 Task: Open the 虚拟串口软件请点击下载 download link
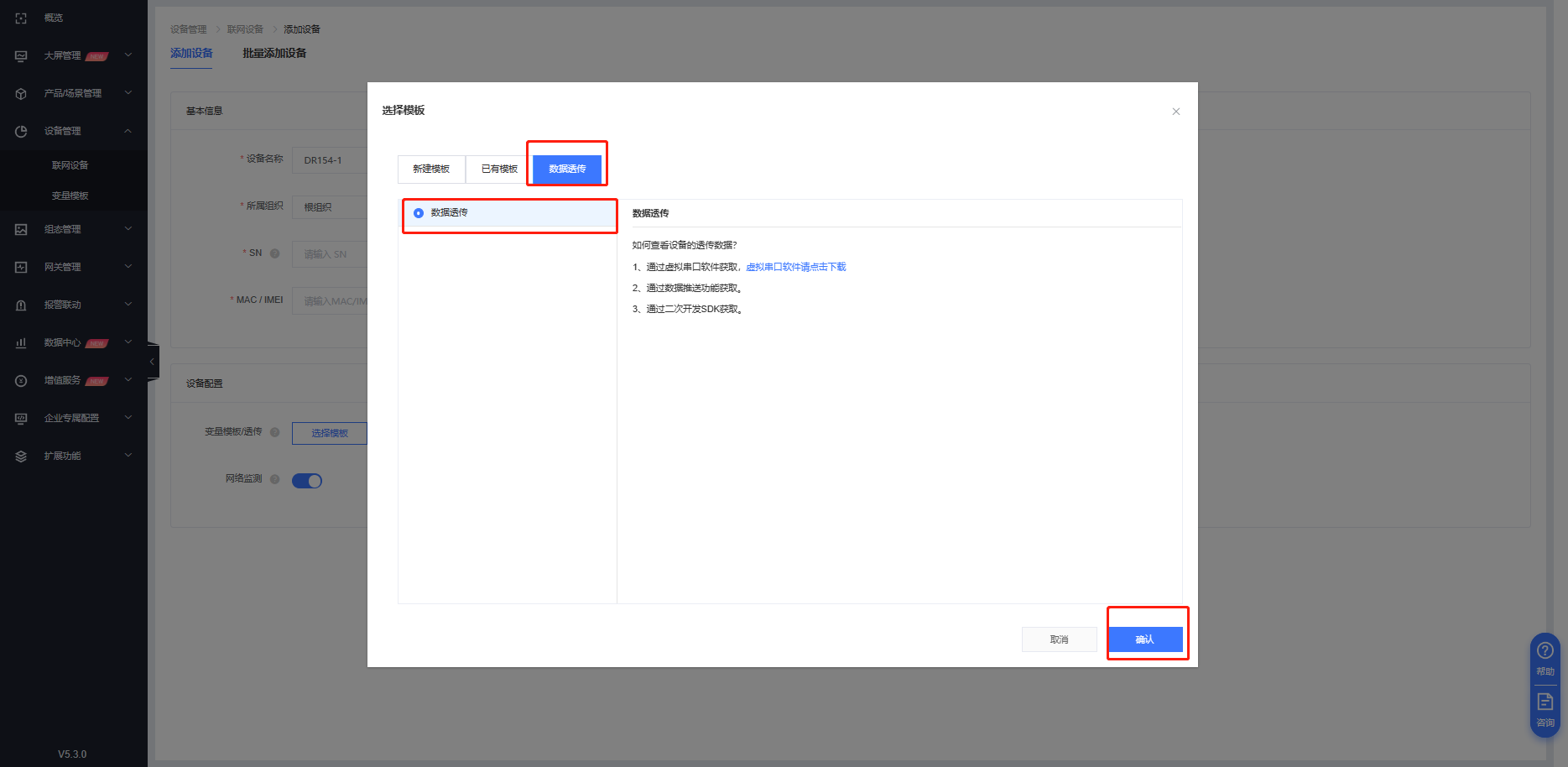[x=795, y=267]
